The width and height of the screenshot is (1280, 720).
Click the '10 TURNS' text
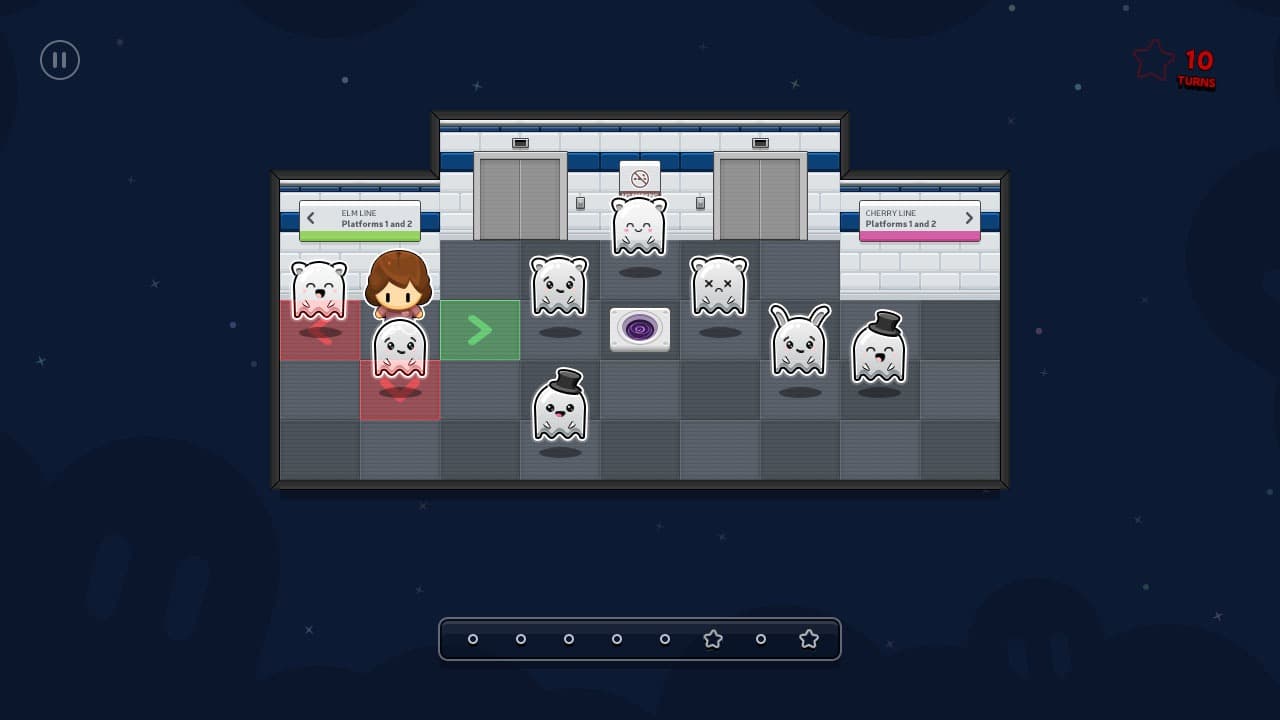[x=1197, y=69]
